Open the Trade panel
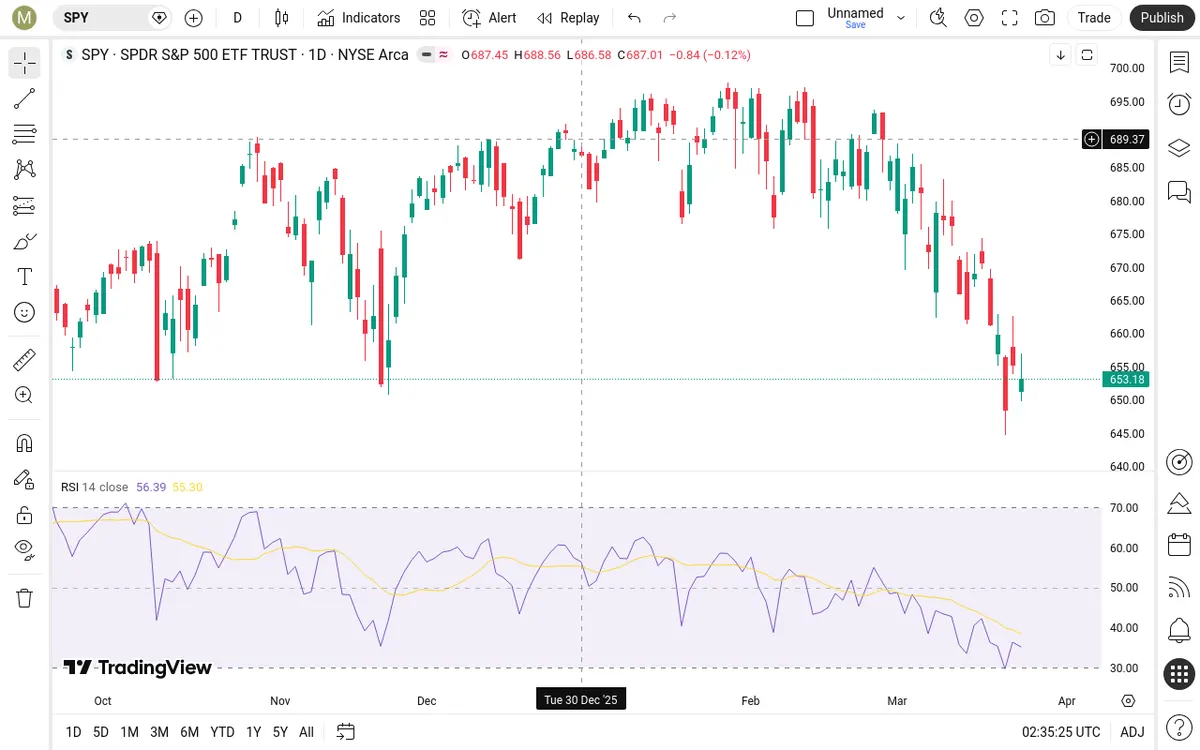The width and height of the screenshot is (1200, 750). [x=1094, y=17]
